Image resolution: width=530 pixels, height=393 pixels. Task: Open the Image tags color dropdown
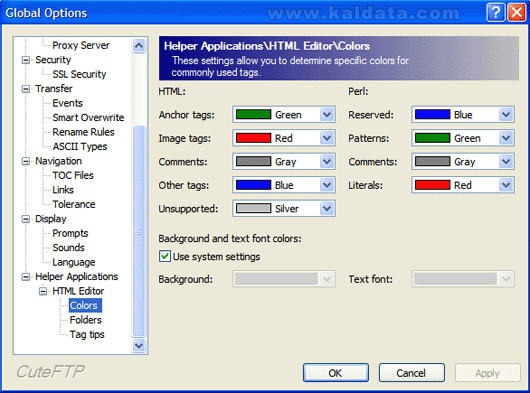[327, 138]
